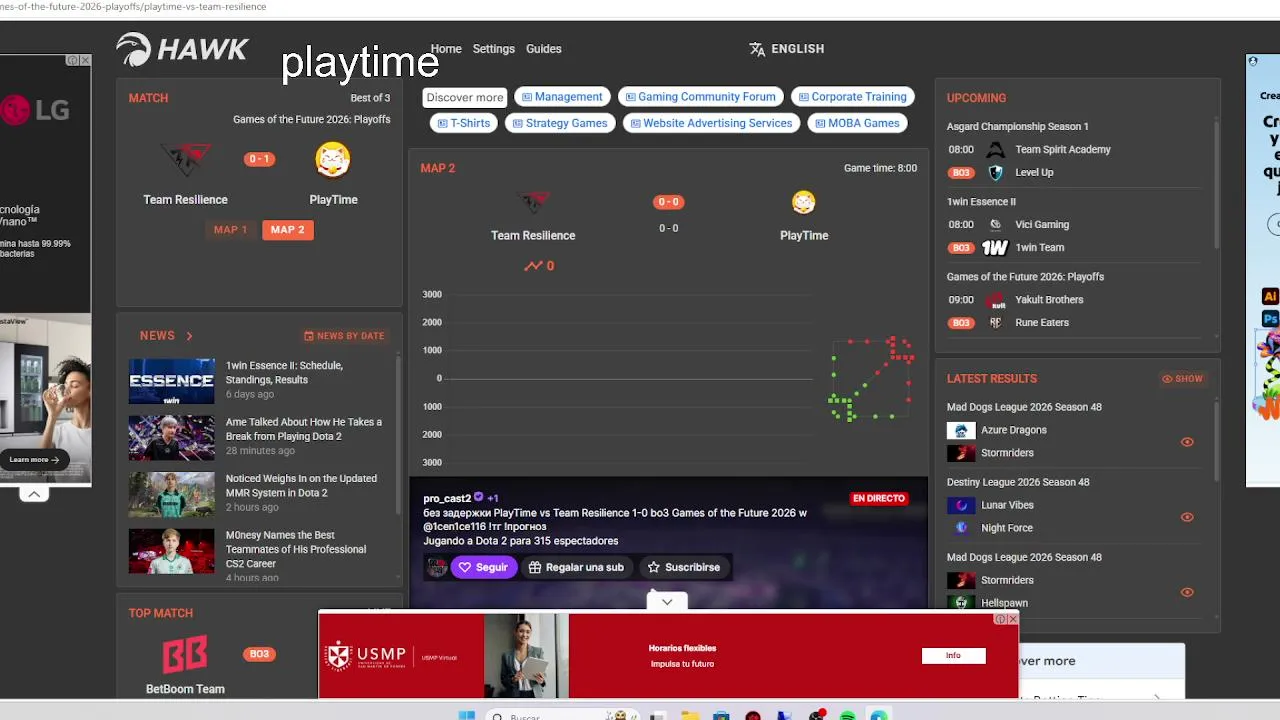The image size is (1280, 720).
Task: Click the Rune Eaters team logo
Action: pyautogui.click(x=995, y=323)
